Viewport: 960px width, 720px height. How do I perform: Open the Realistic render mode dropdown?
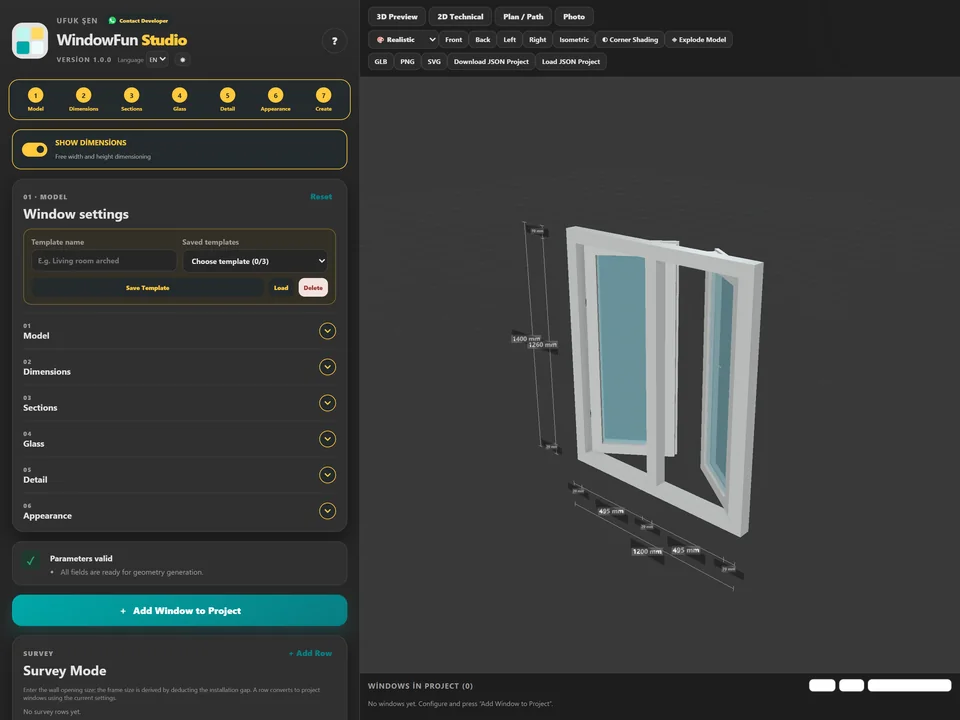coord(403,40)
